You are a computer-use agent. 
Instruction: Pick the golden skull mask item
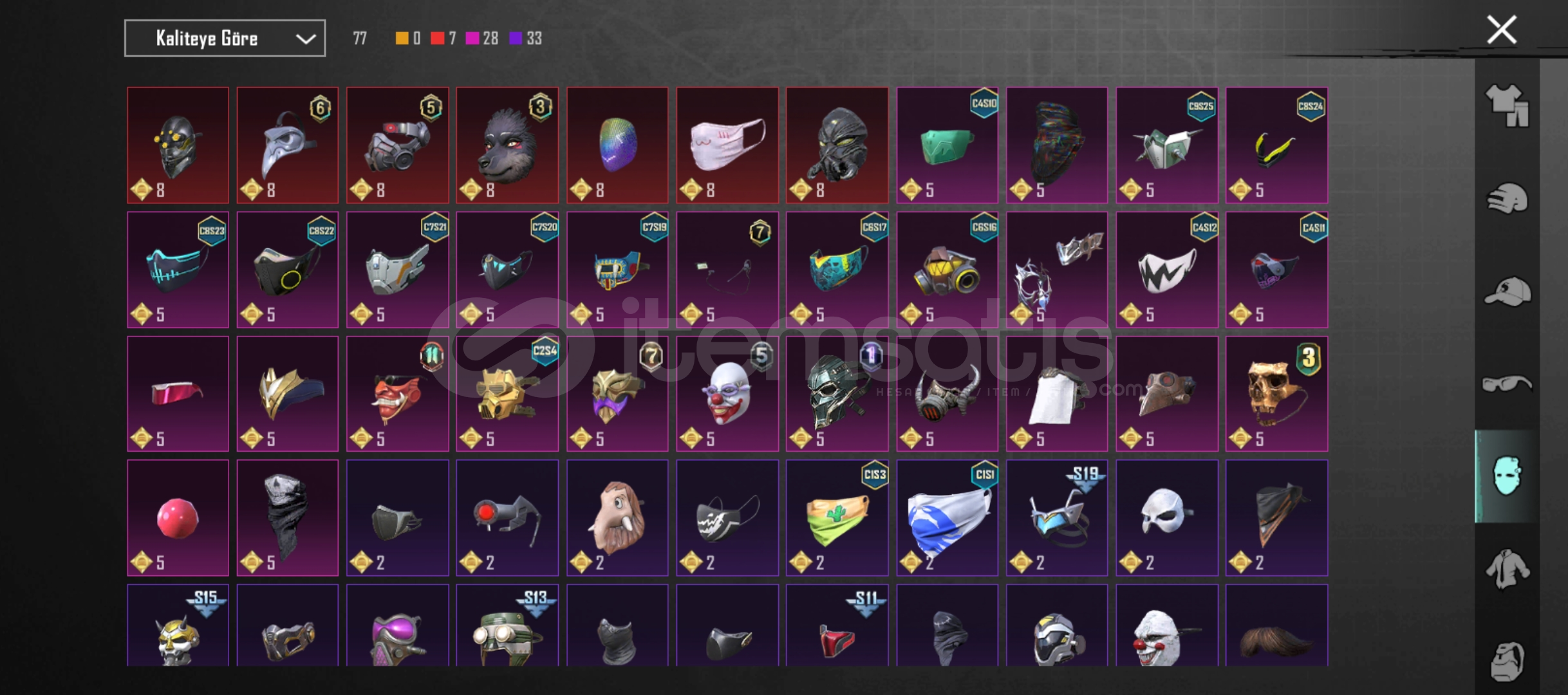[x=1276, y=394]
